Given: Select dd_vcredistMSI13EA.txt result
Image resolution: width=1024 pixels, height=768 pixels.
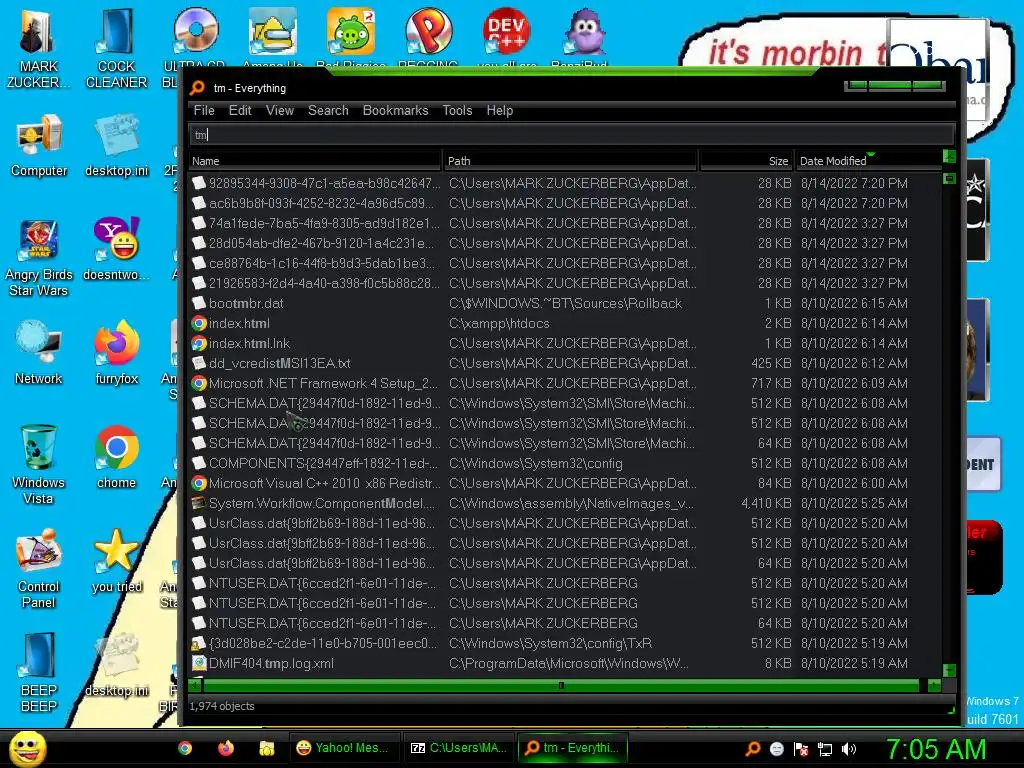Looking at the screenshot, I should (565, 363).
